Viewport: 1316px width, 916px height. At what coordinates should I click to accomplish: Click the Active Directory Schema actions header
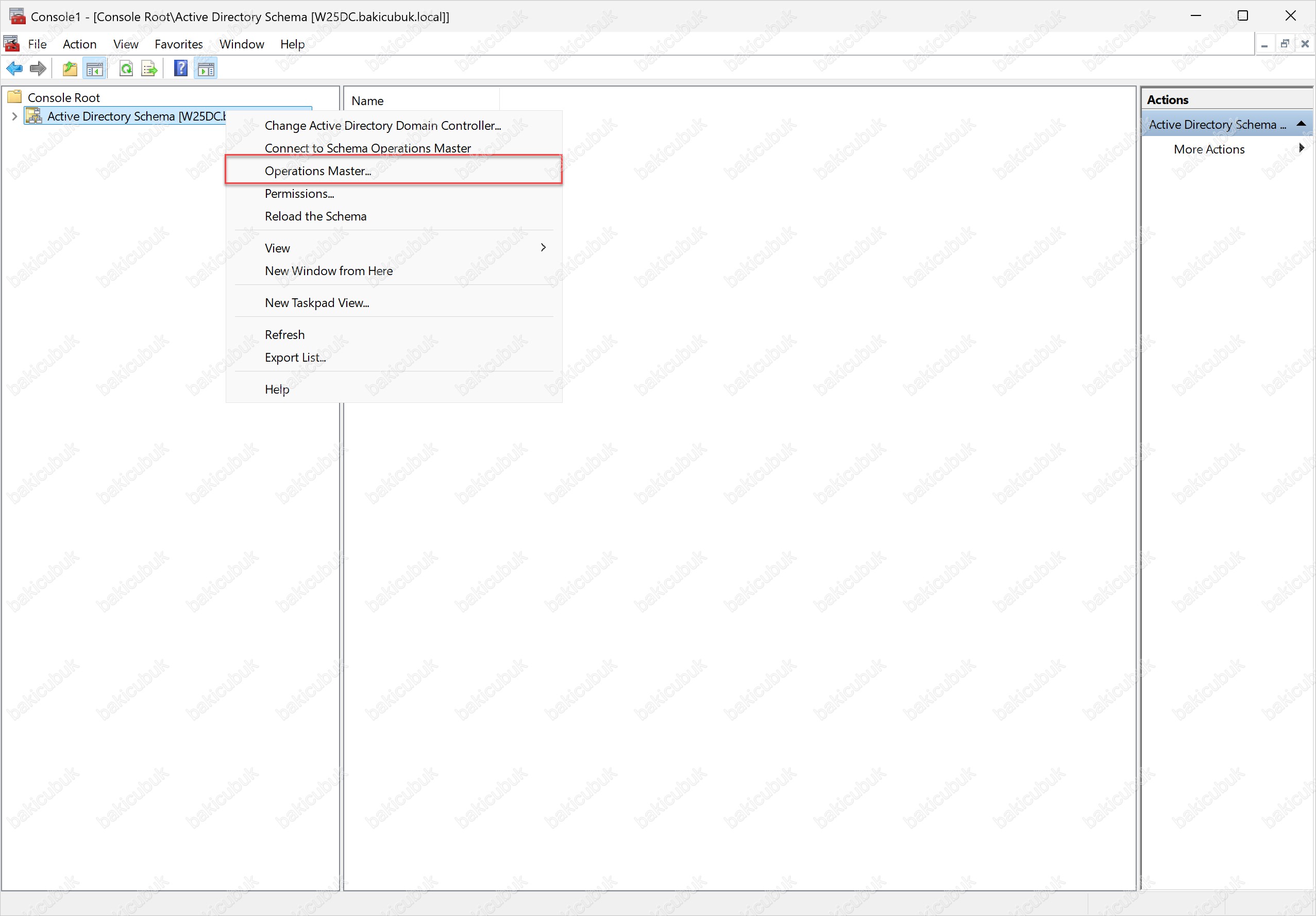(1226, 124)
